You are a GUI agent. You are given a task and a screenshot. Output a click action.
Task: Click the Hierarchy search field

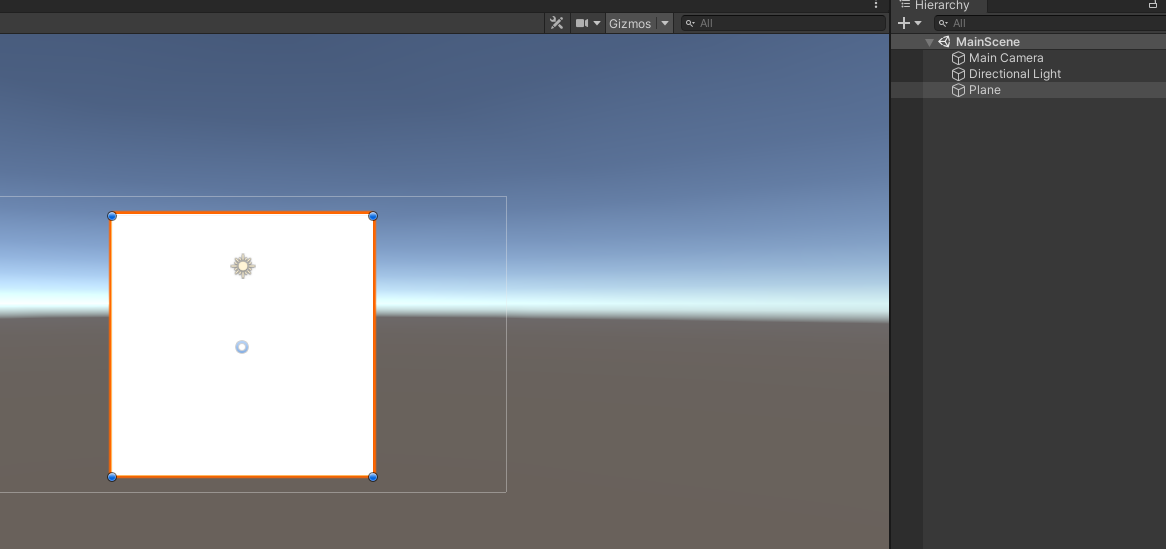pos(1050,23)
